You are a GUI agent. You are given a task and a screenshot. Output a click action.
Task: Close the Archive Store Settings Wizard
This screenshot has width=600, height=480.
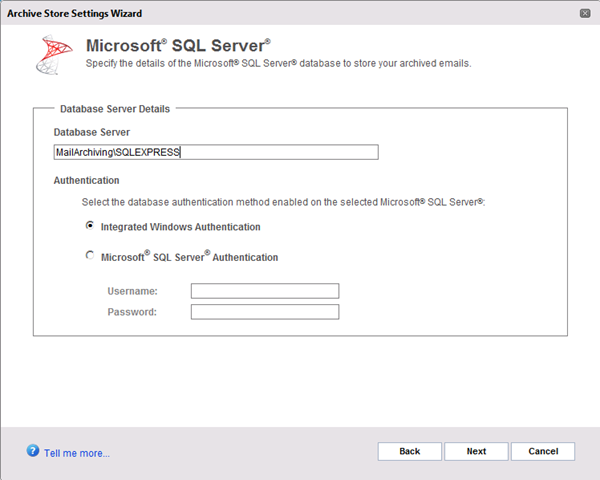[x=585, y=13]
